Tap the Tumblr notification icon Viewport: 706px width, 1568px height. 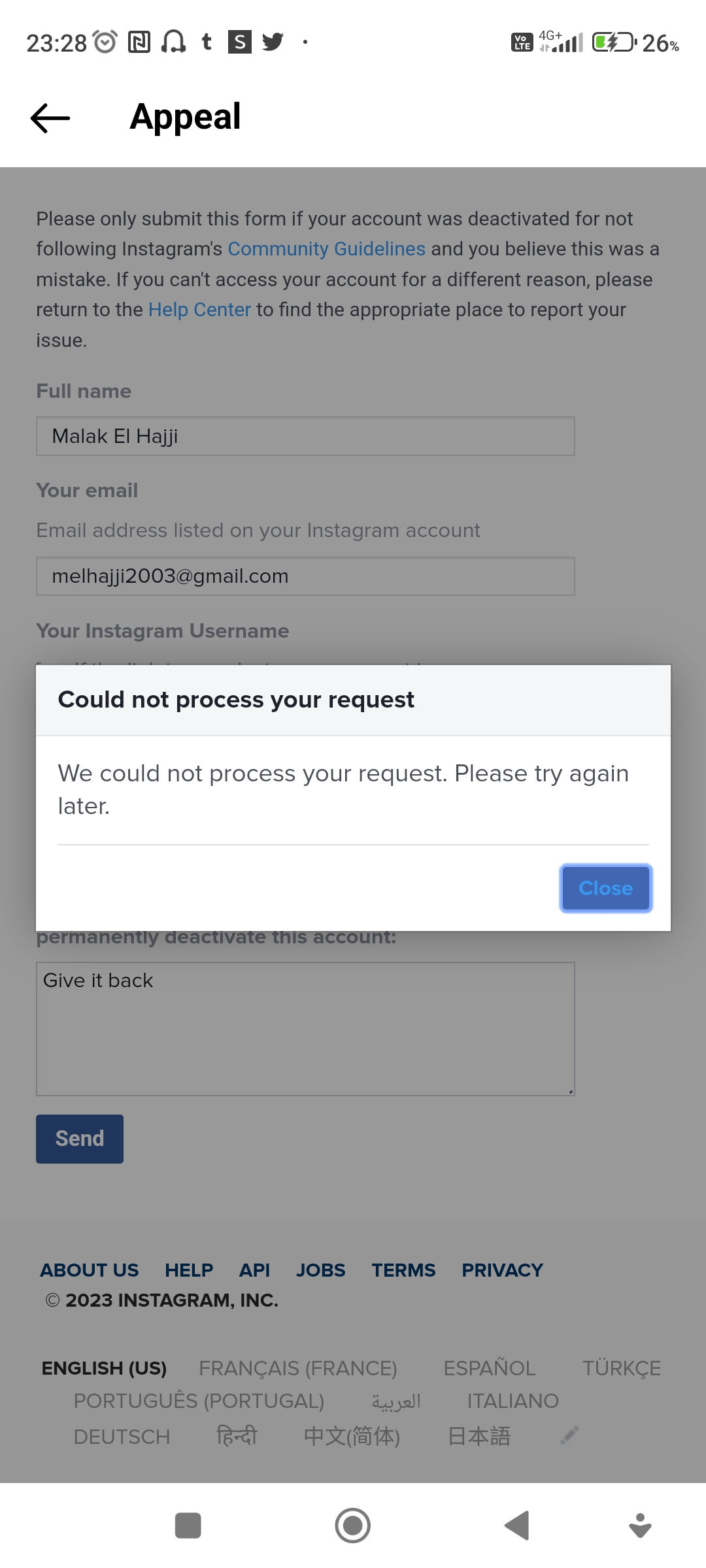pos(206,42)
